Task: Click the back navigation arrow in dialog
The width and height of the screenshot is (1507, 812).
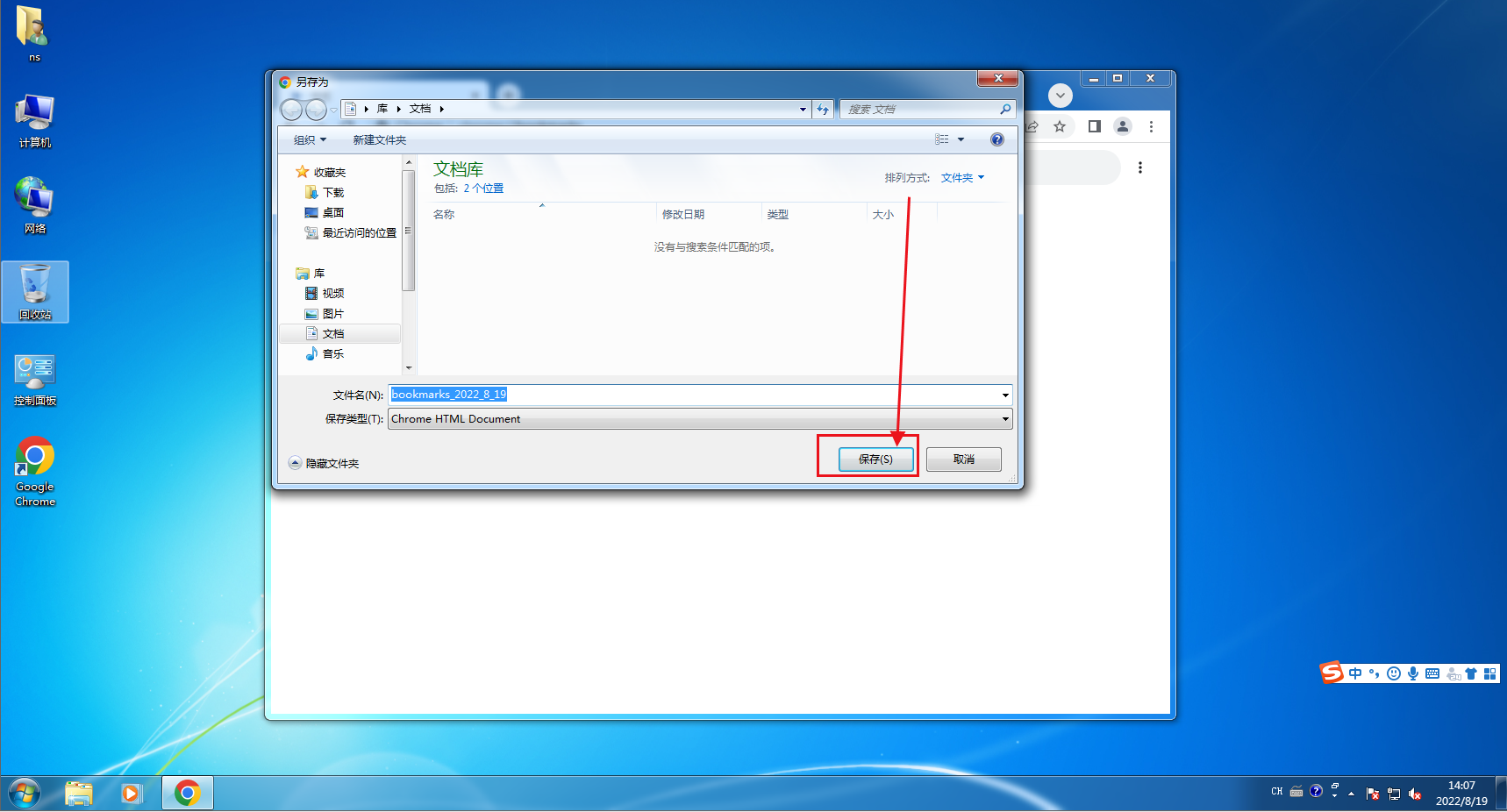Action: pyautogui.click(x=291, y=109)
